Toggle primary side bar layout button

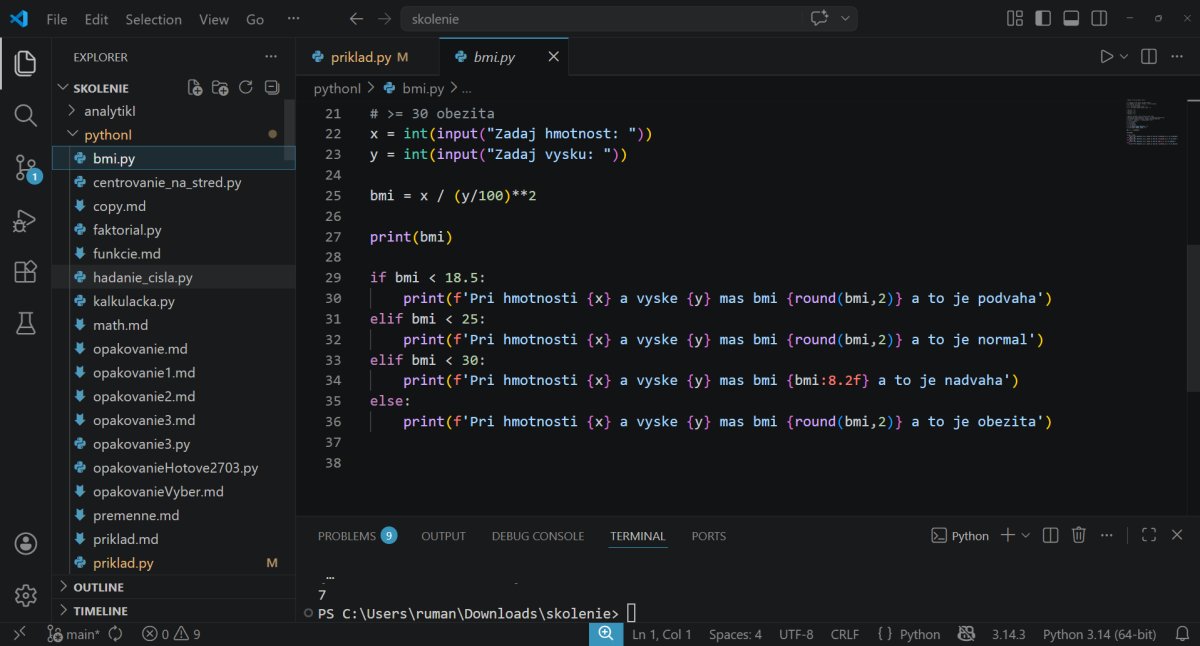[x=1043, y=19]
